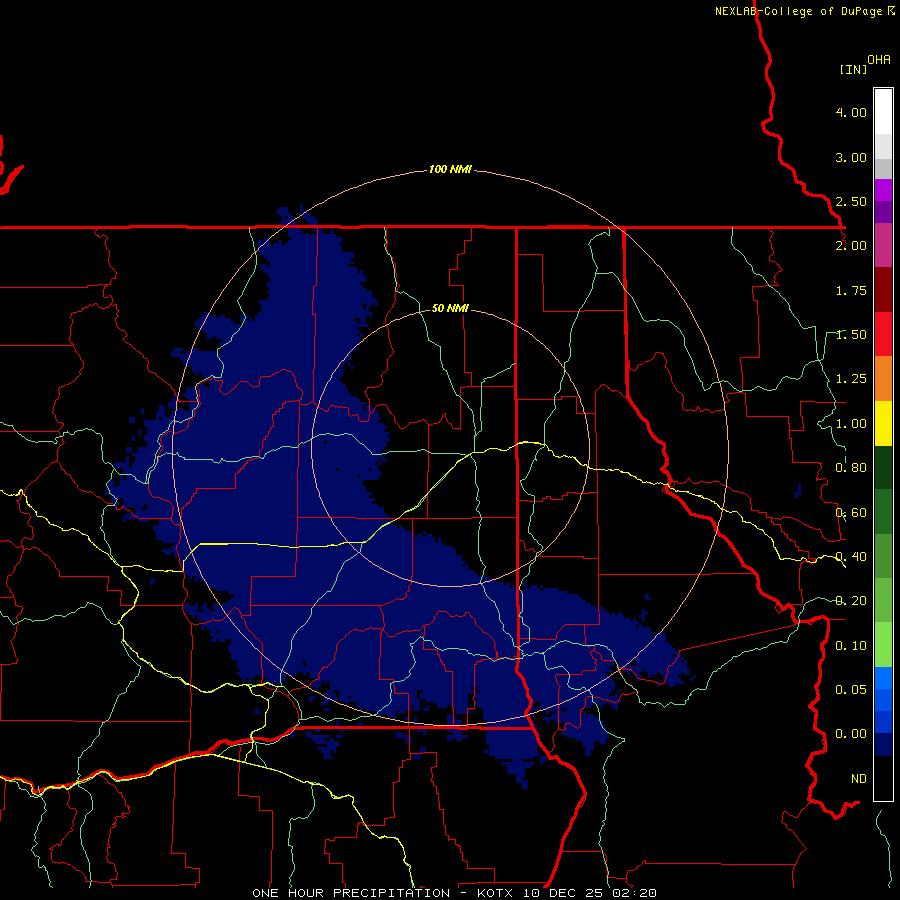
Task: Click the 0.40 legend value
Action: pyautogui.click(x=851, y=557)
